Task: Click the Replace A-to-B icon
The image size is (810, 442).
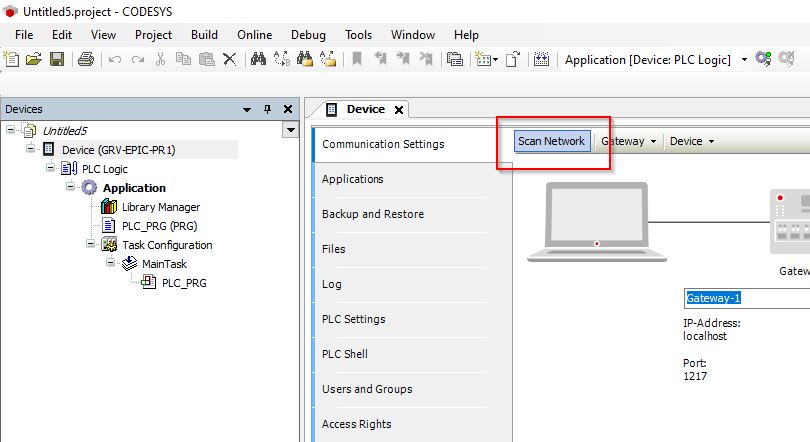Action: click(282, 59)
